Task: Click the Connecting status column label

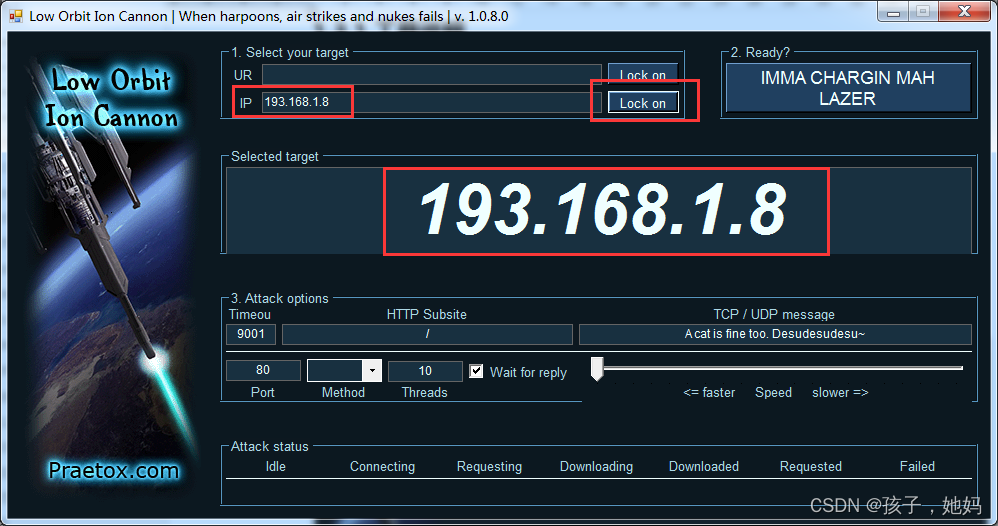Action: coord(382,467)
